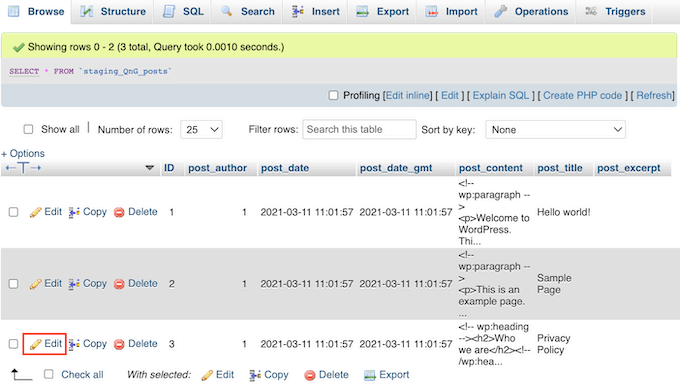The height and width of the screenshot is (384, 680).
Task: Refresh the query results
Action: click(x=654, y=95)
